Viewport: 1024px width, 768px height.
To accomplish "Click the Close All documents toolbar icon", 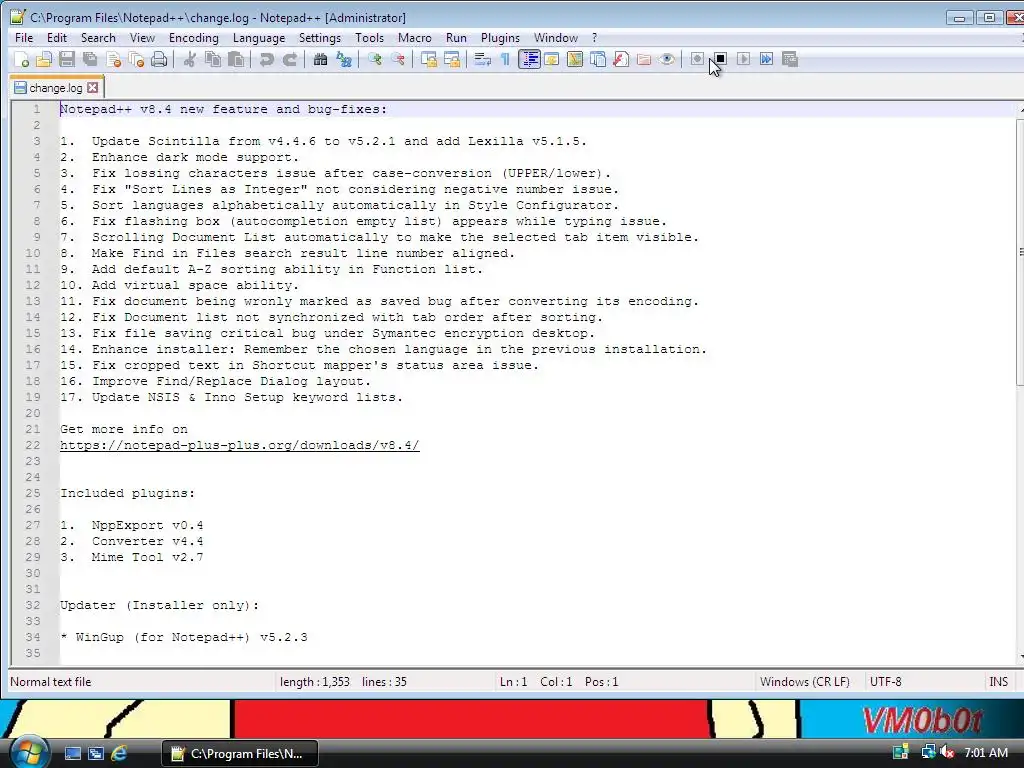I will click(136, 60).
